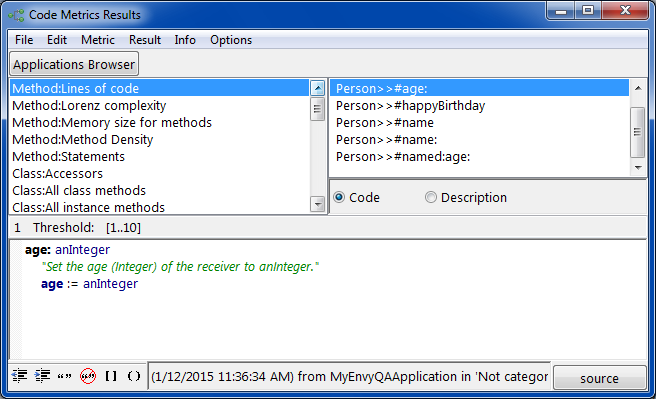
Task: Select Method:Statements metric
Action: tap(159, 156)
